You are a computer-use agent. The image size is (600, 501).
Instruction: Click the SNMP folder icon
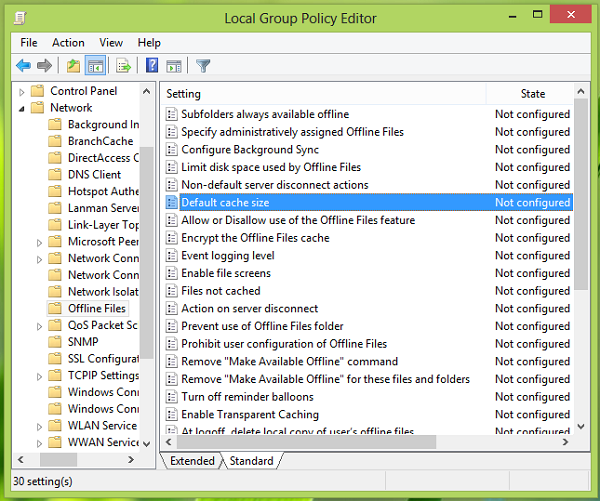pyautogui.click(x=55, y=341)
